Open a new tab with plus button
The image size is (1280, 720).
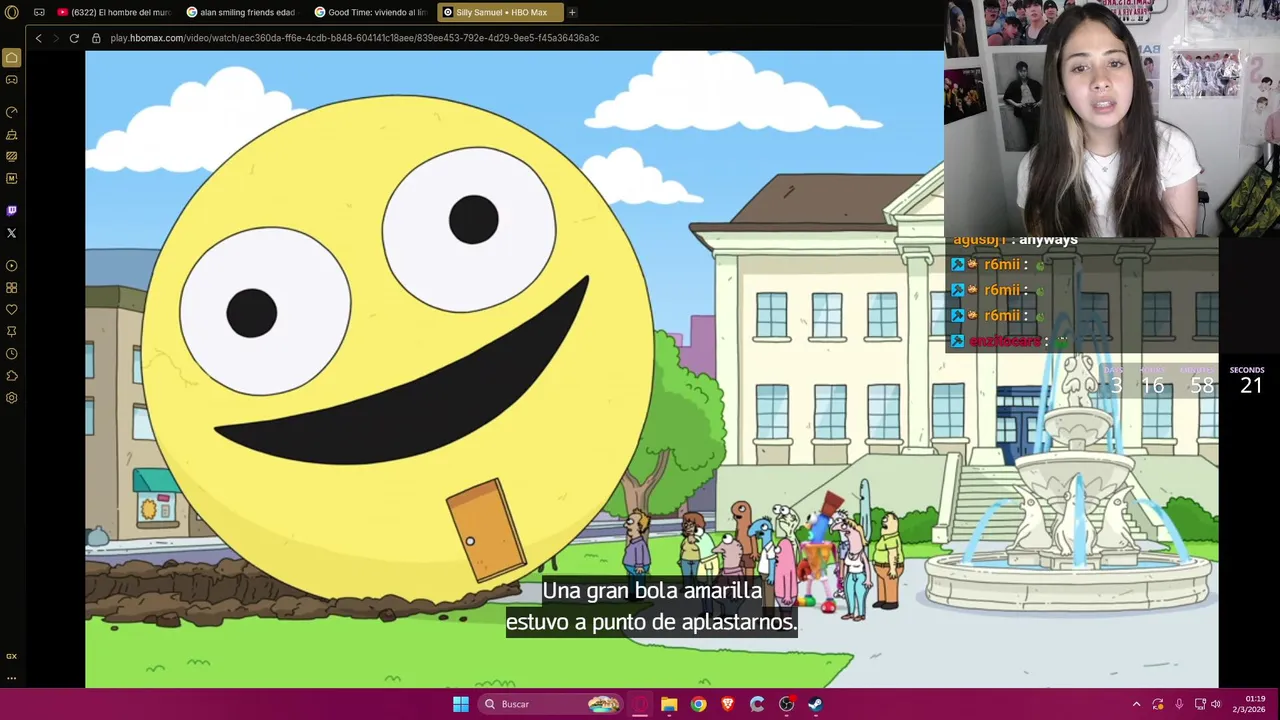coord(572,12)
